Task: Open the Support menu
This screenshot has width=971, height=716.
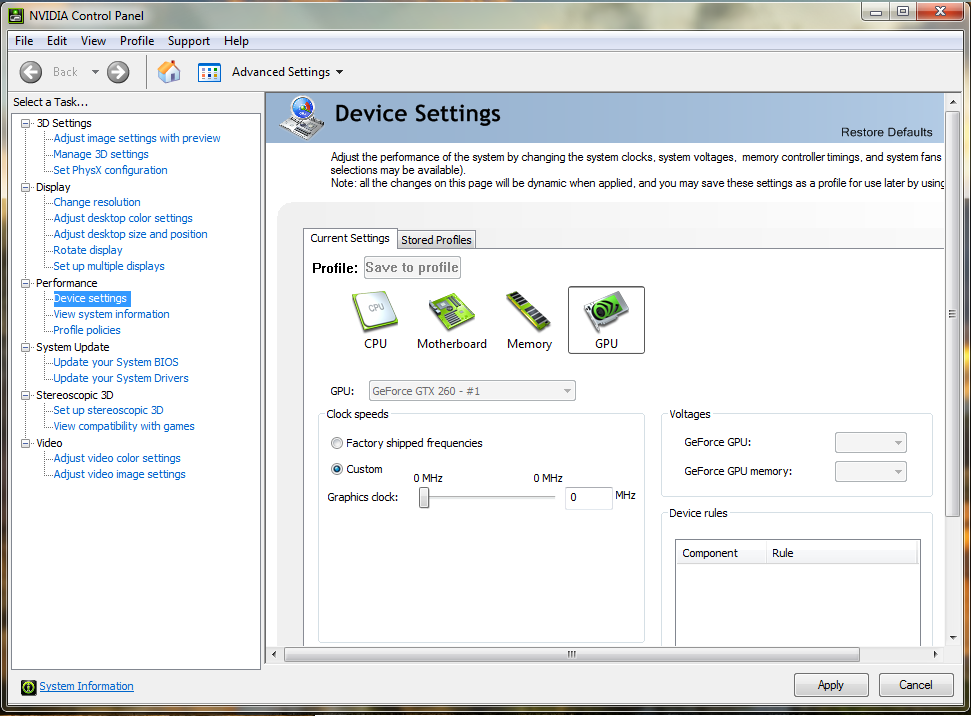Action: point(189,41)
